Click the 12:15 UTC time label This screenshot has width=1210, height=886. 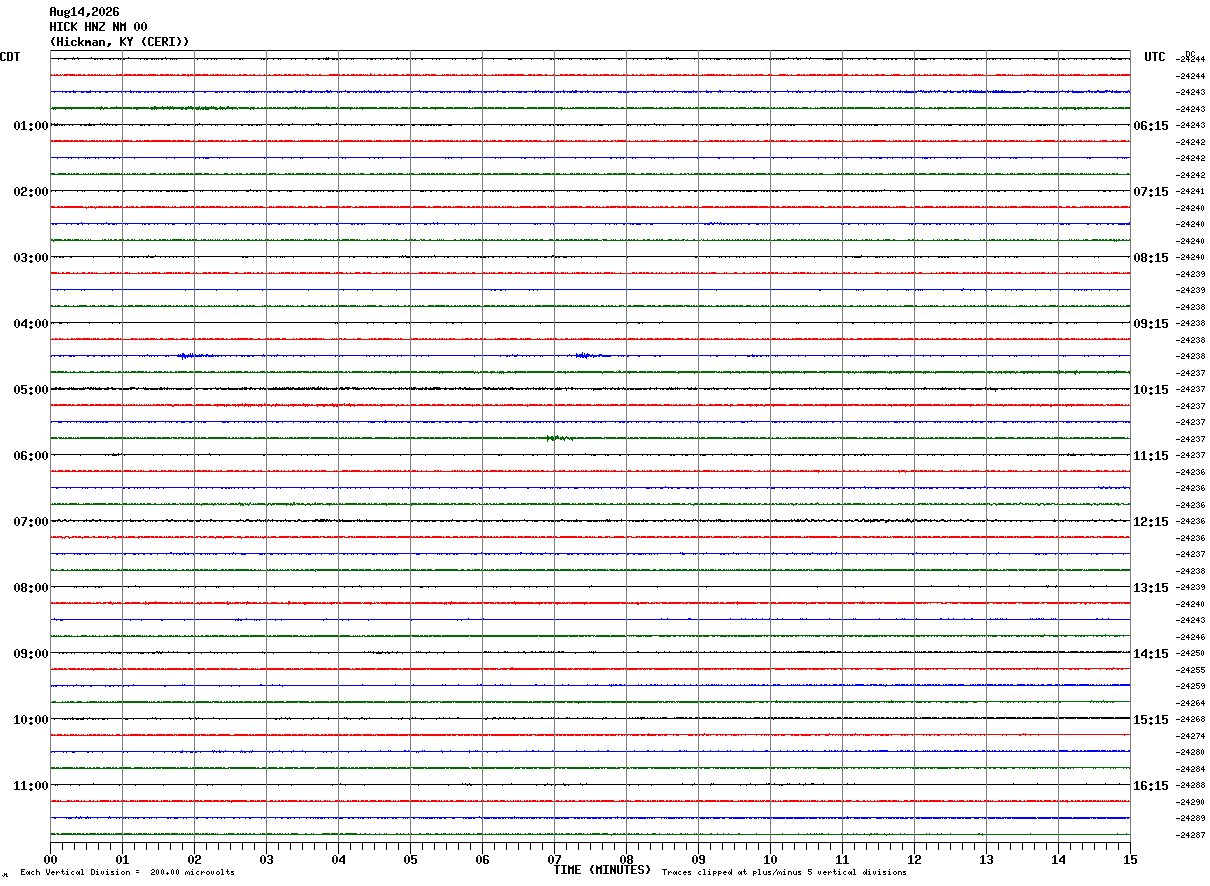point(1150,522)
